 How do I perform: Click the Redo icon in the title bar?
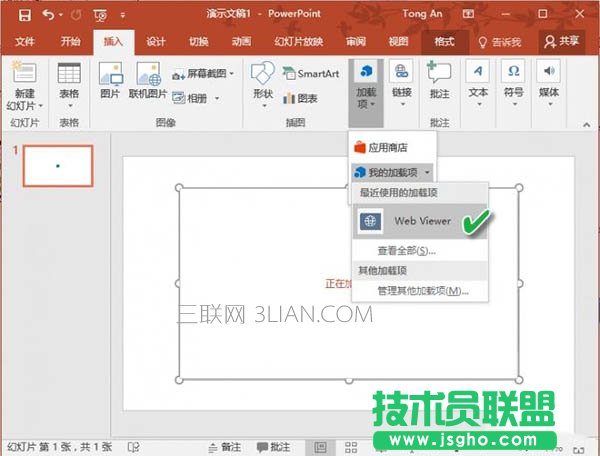pos(76,15)
